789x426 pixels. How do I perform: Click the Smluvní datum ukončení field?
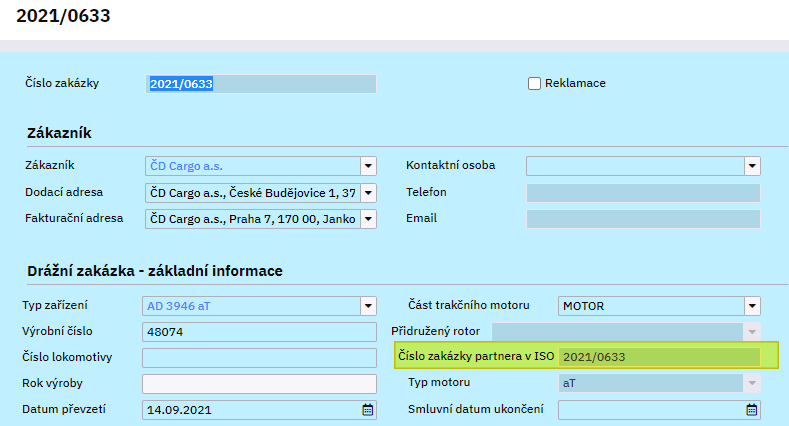pos(650,409)
